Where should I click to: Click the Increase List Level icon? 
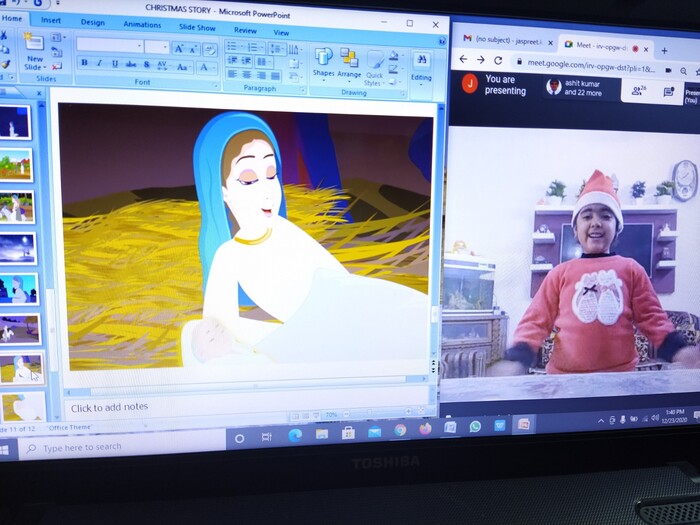point(246,61)
